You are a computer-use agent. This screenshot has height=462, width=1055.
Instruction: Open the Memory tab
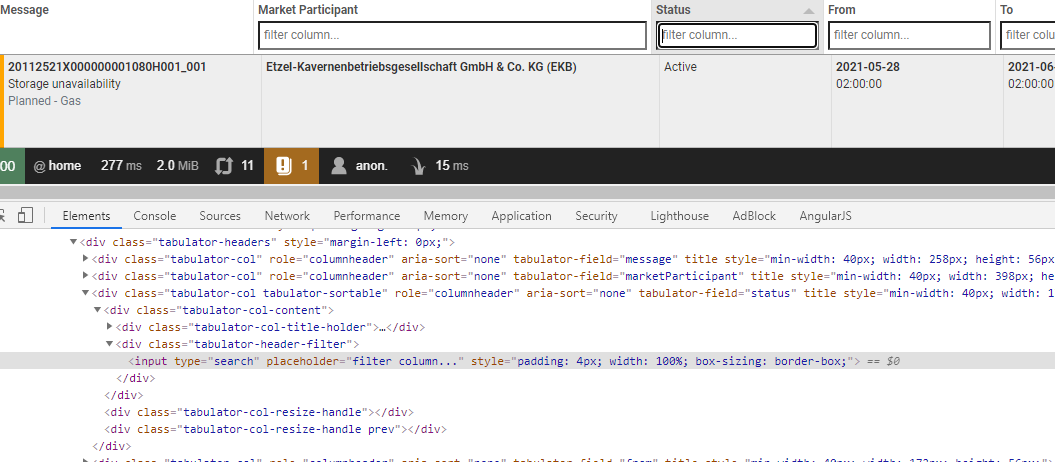coord(445,216)
